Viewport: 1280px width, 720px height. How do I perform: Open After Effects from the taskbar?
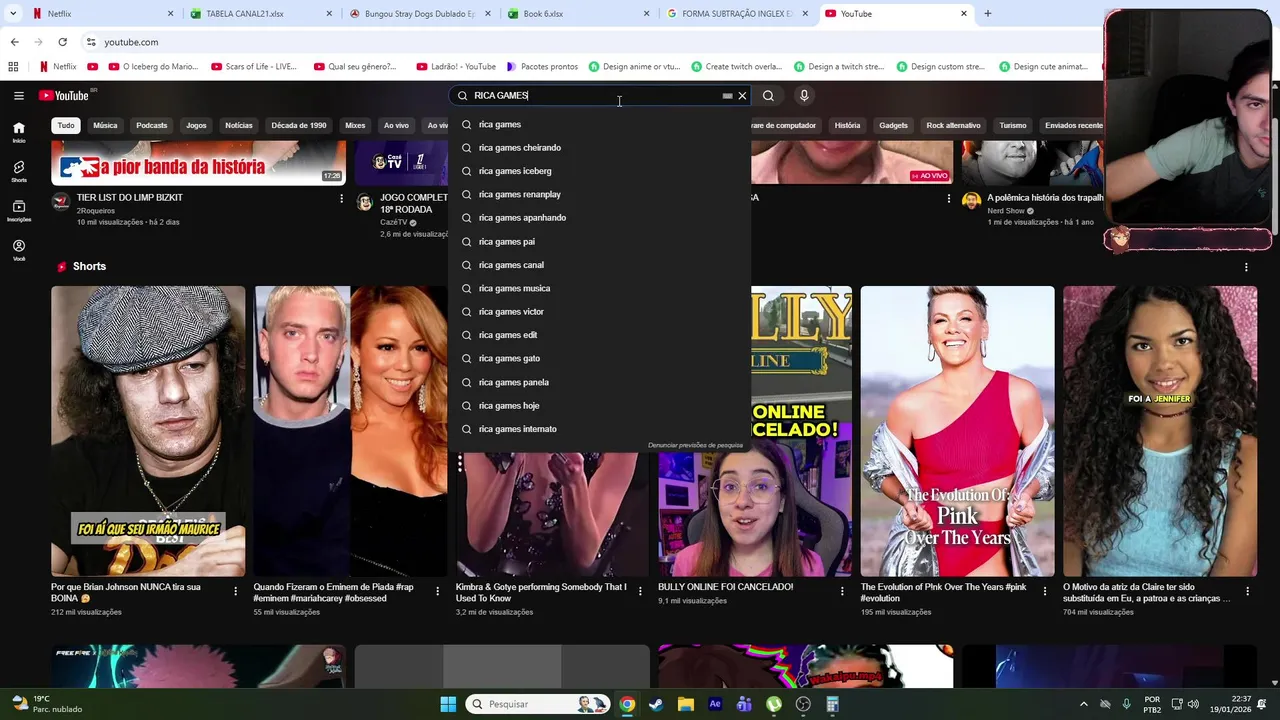point(715,704)
